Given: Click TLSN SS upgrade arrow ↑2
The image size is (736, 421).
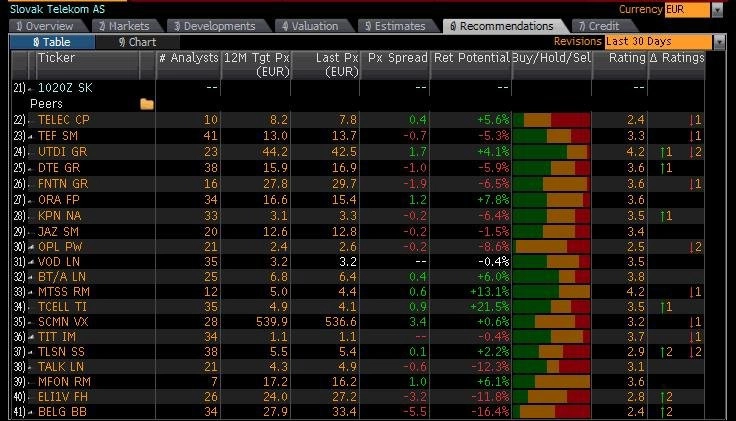Looking at the screenshot, I should tap(666, 352).
